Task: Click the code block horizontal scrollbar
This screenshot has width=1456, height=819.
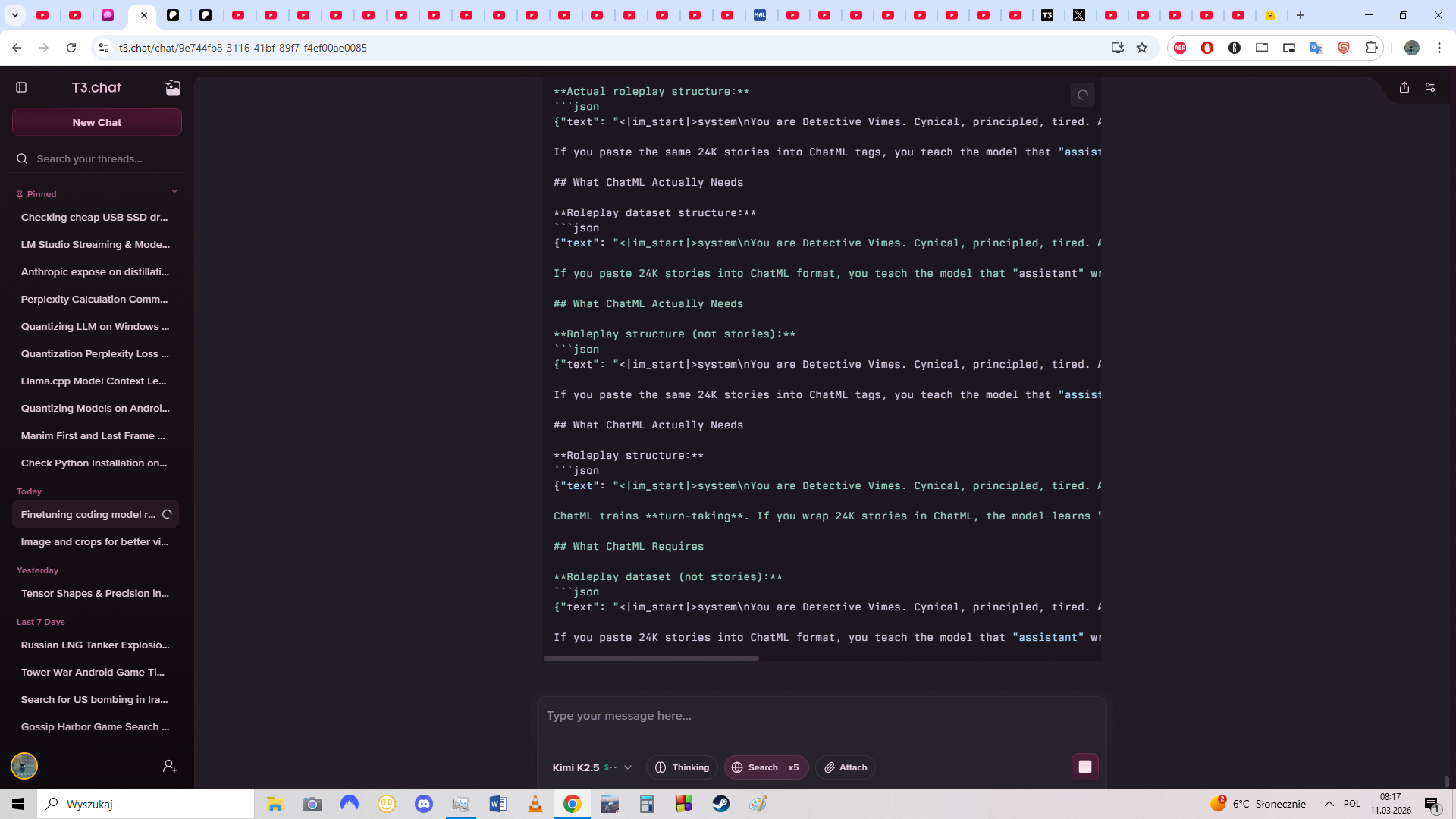Action: 651,658
